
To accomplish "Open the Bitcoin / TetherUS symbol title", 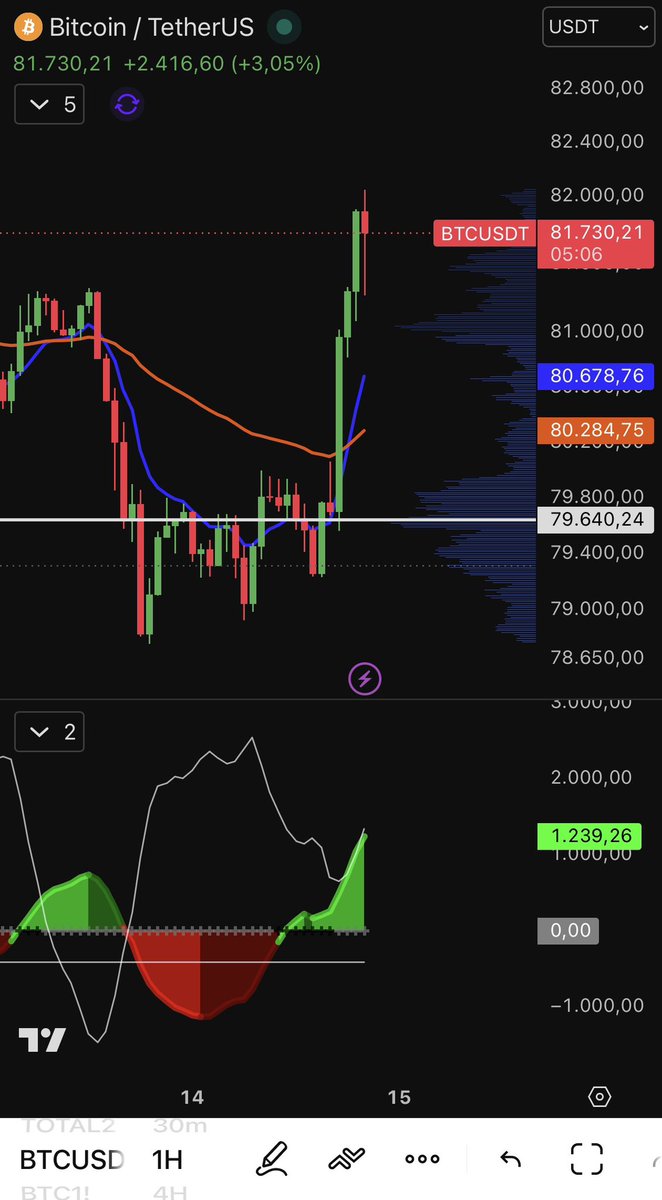I will (152, 27).
